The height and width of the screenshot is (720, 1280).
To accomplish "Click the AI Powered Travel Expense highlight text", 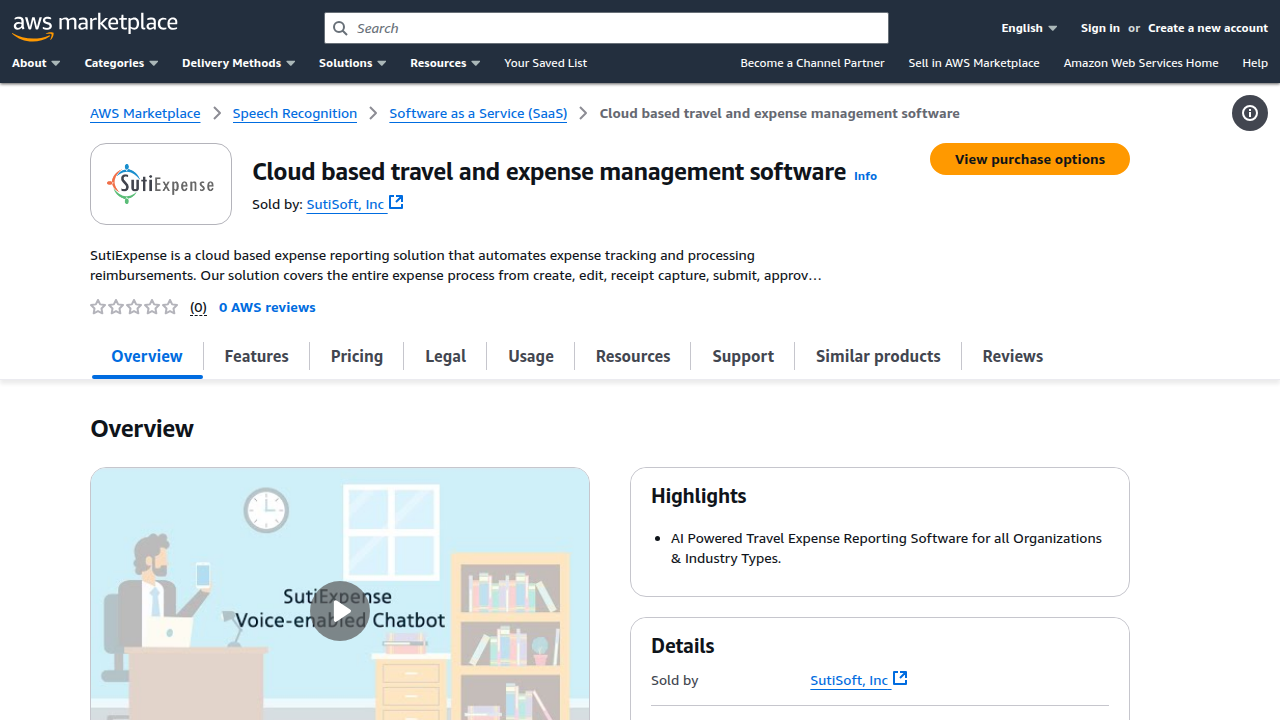I will coord(886,548).
